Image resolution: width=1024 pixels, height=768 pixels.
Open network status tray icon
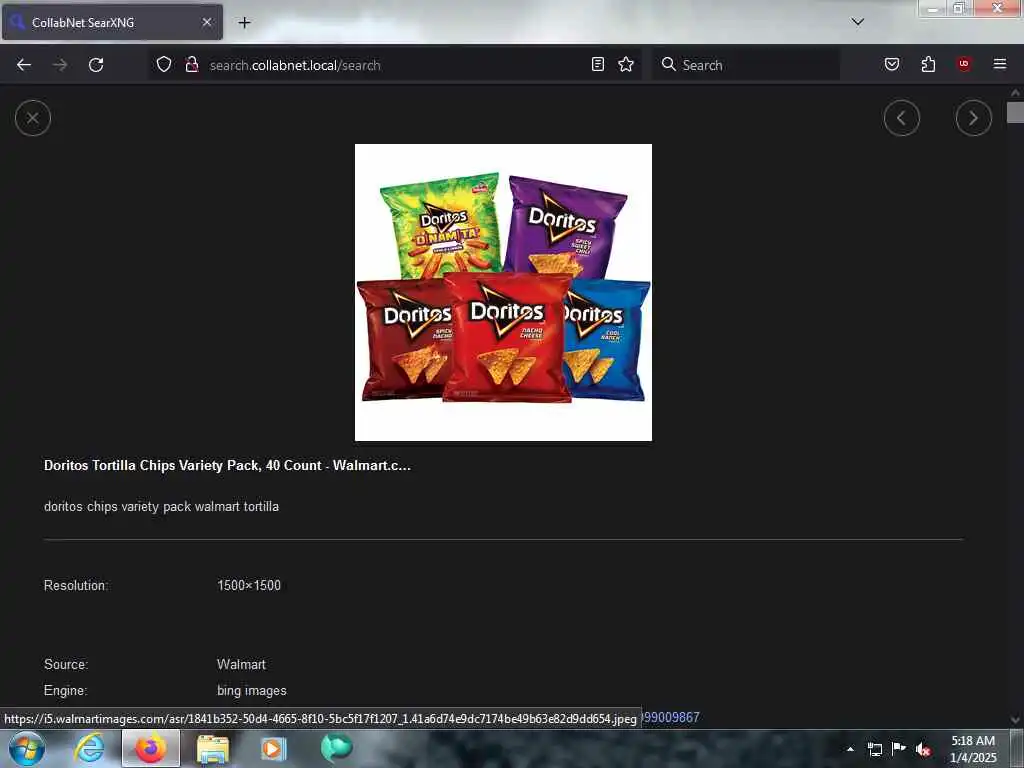874,749
